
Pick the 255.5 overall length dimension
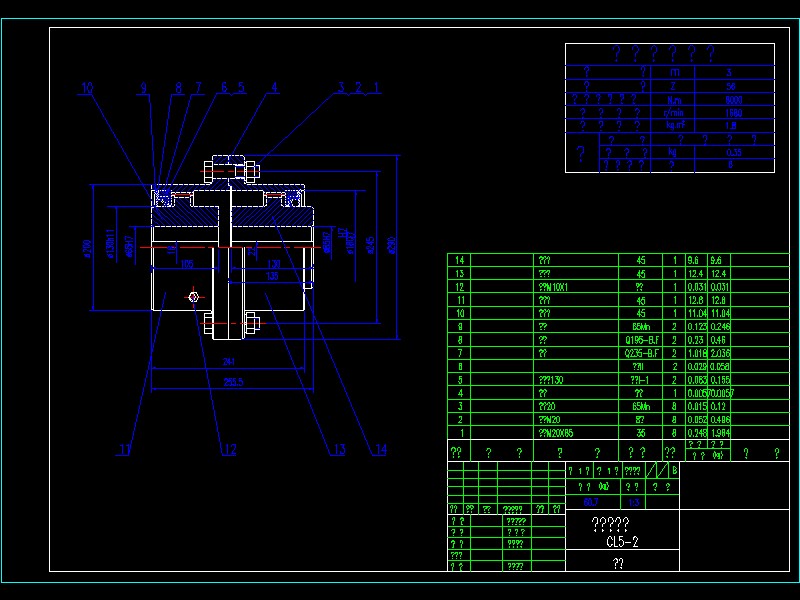233,382
